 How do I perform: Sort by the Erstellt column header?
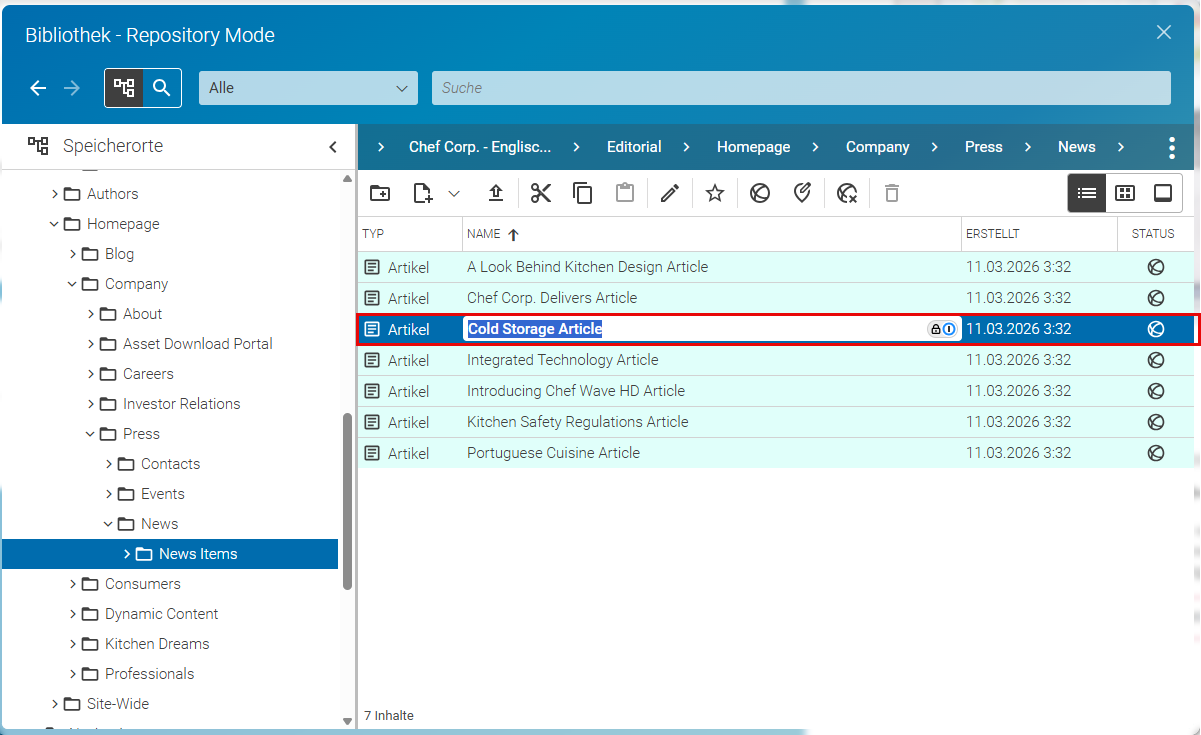click(x=992, y=234)
